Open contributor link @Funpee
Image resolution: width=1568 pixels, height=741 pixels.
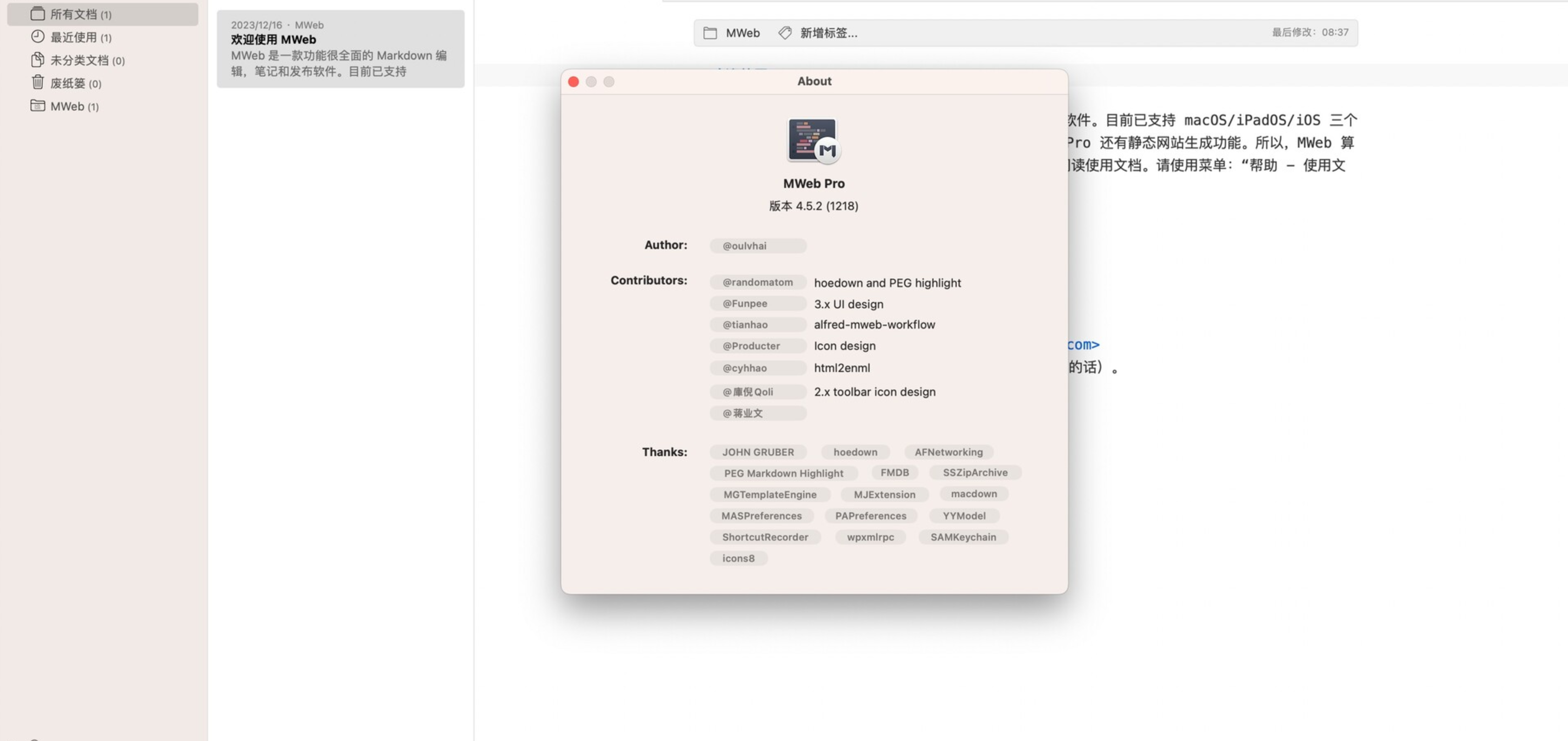(758, 304)
